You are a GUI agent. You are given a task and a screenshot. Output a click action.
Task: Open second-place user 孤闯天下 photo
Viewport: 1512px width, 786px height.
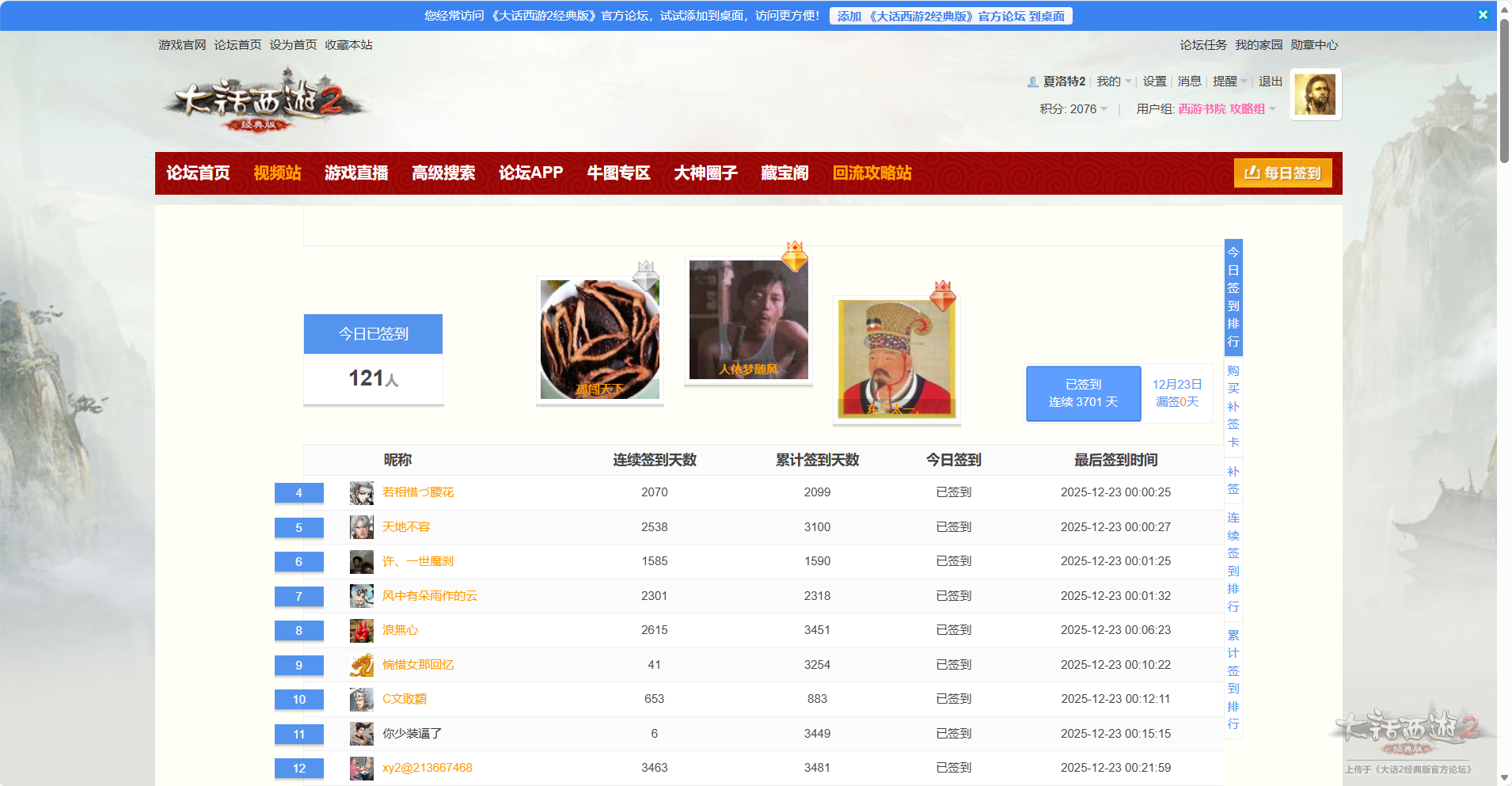[x=599, y=340]
